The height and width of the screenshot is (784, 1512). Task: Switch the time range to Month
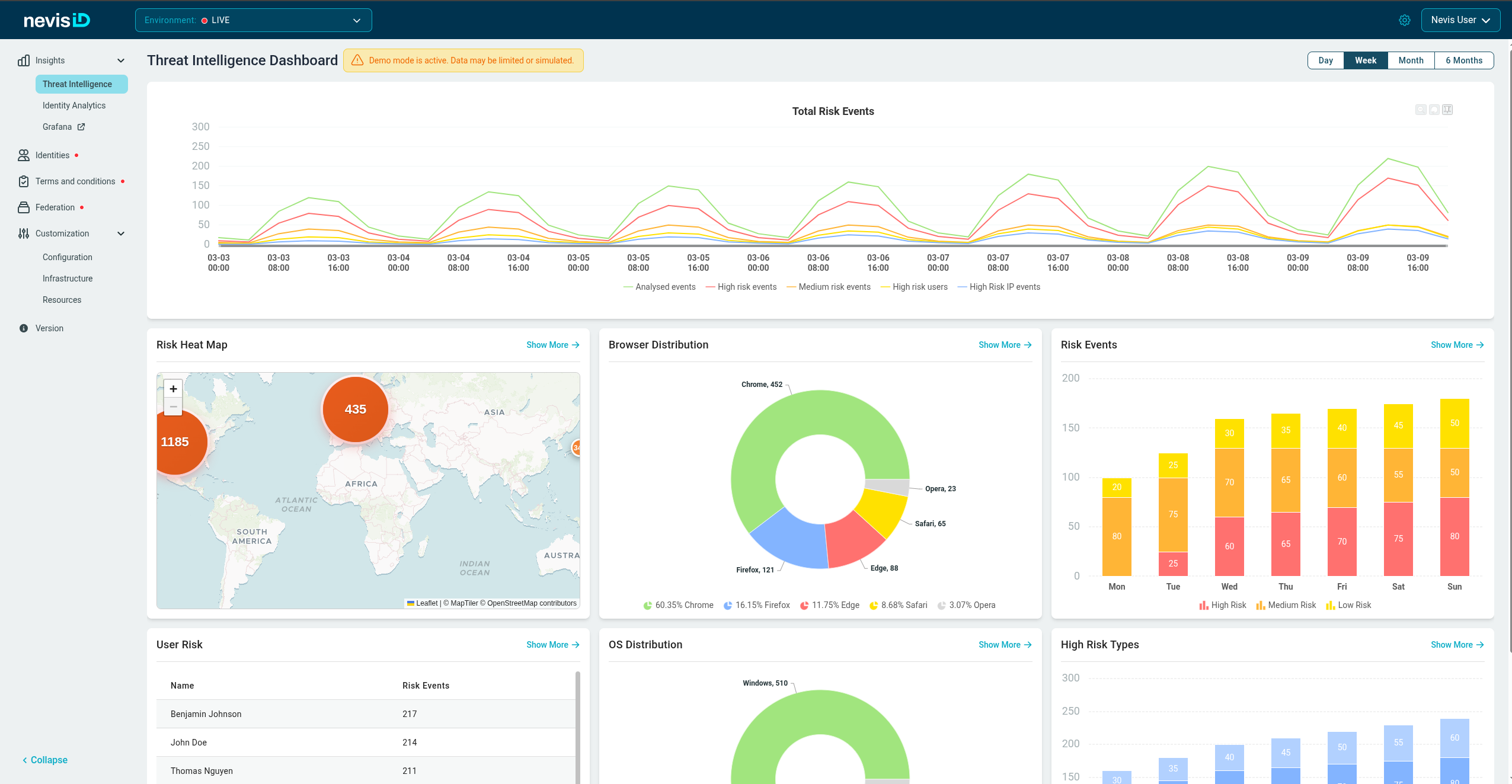point(1411,60)
